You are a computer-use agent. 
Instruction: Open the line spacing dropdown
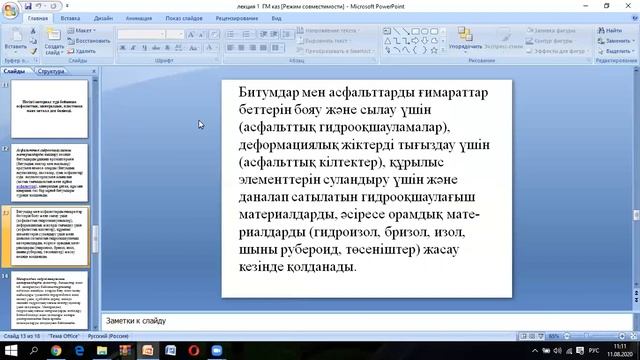point(287,35)
